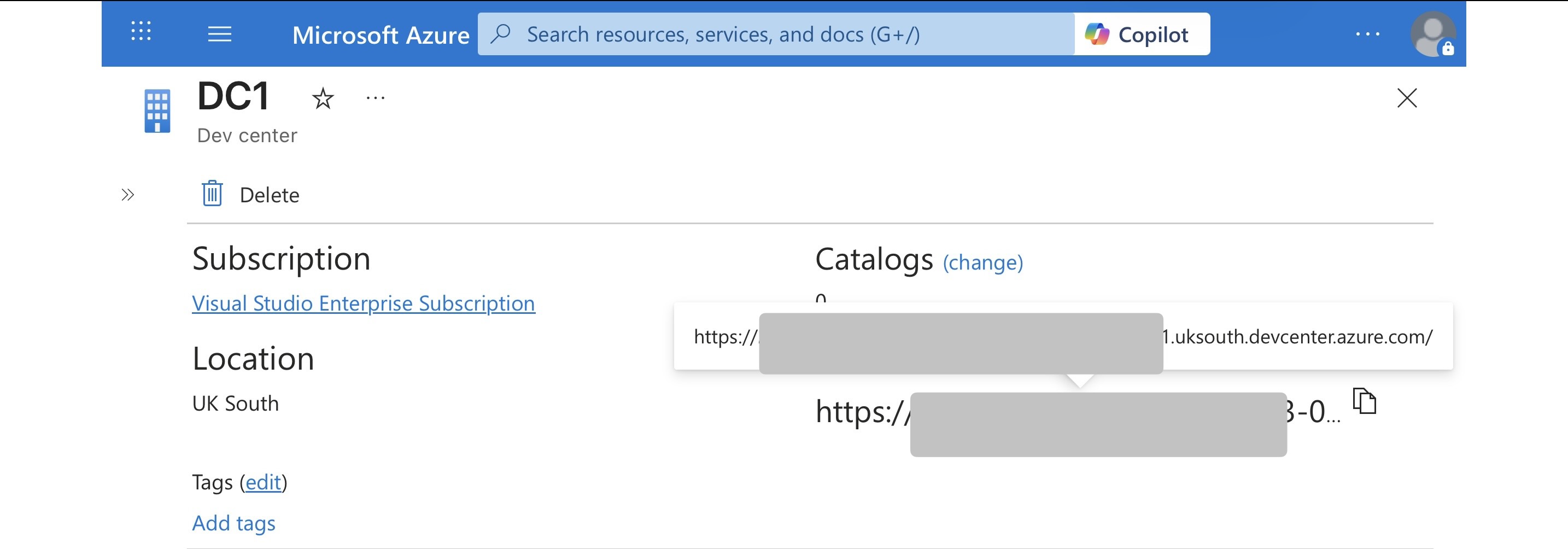Open the hamburger portal menu
Image resolution: width=1568 pixels, height=549 pixels.
pos(220,34)
